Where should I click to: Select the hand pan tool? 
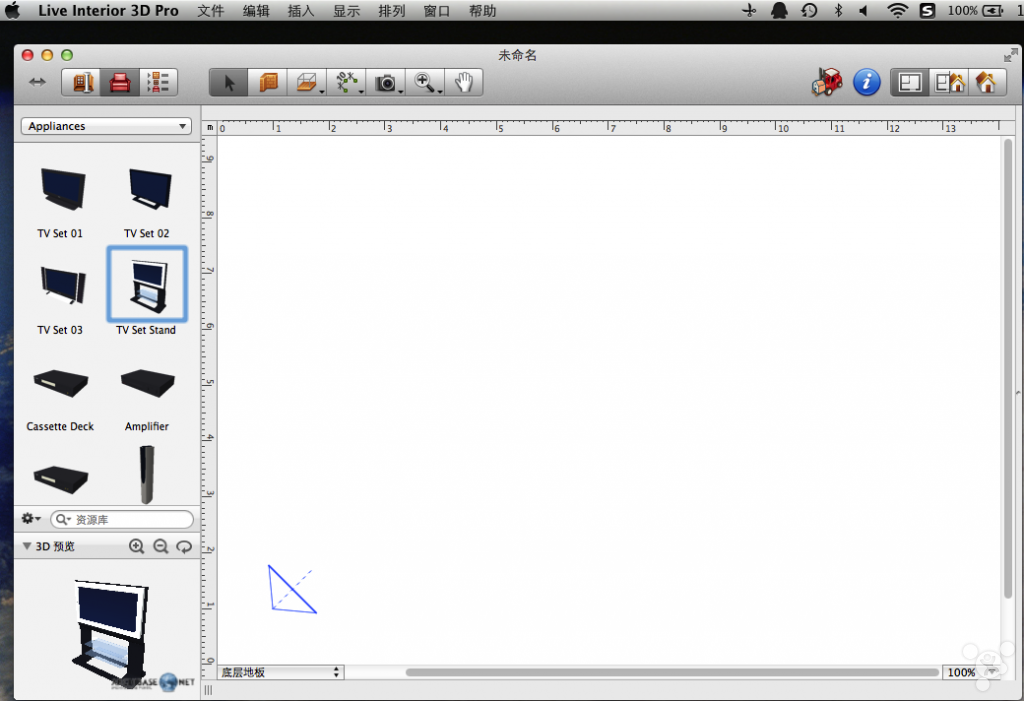click(x=463, y=83)
